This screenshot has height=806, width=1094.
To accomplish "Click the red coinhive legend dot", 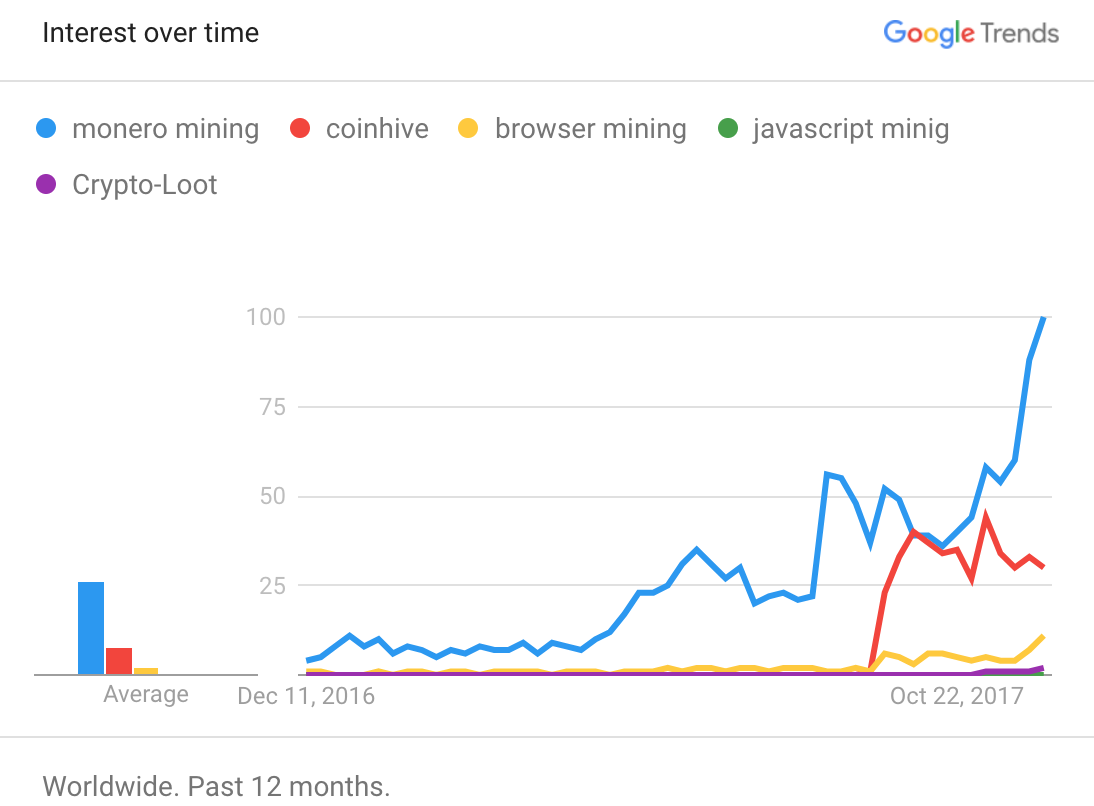I will (299, 129).
